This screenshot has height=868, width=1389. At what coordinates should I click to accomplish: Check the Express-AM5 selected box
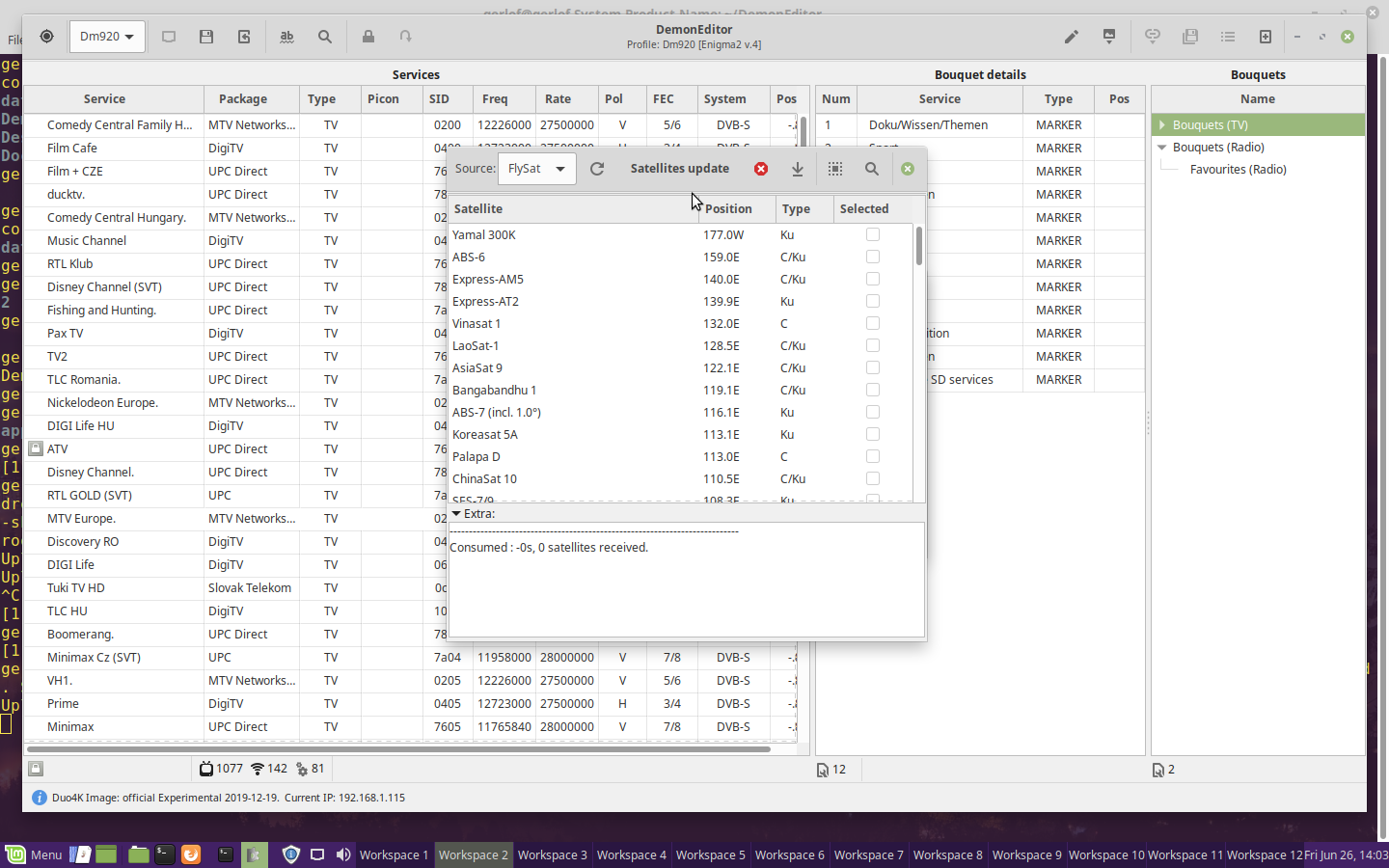click(873, 279)
